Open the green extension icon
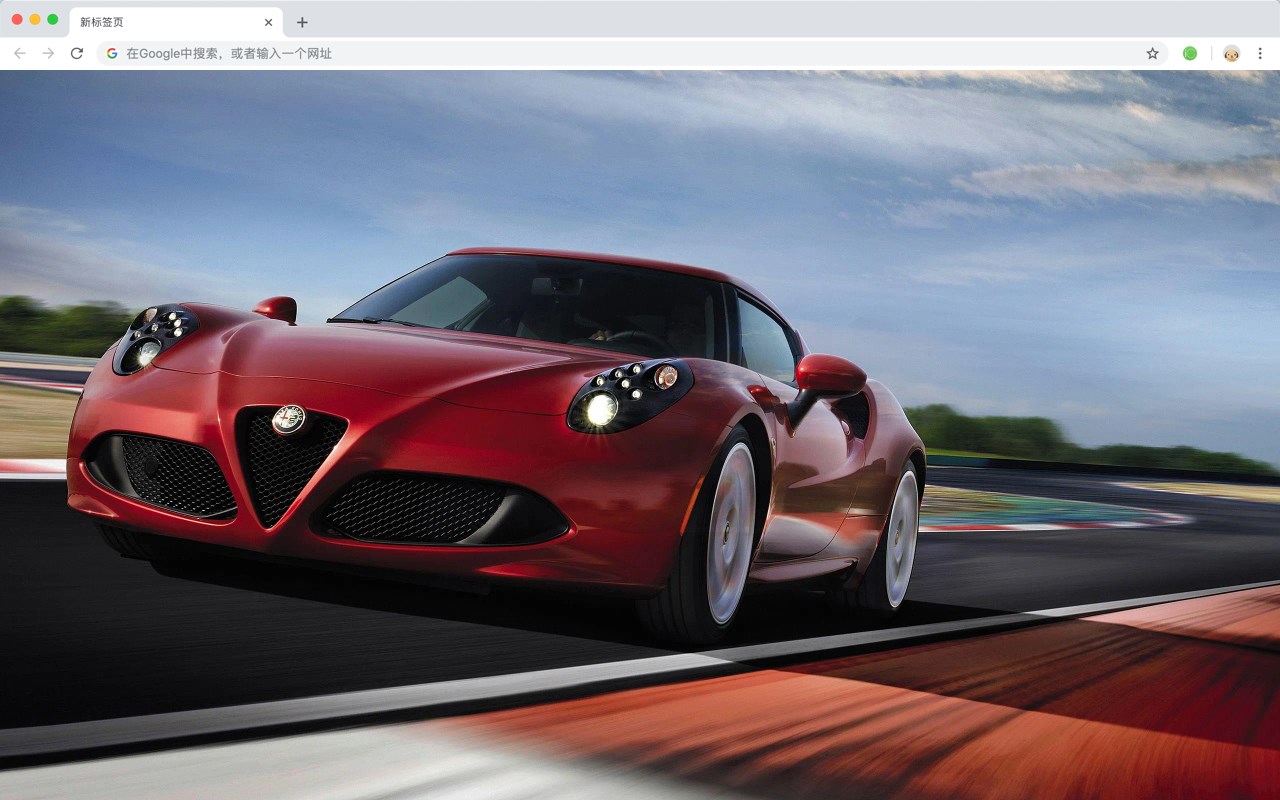The image size is (1280, 800). point(1190,53)
